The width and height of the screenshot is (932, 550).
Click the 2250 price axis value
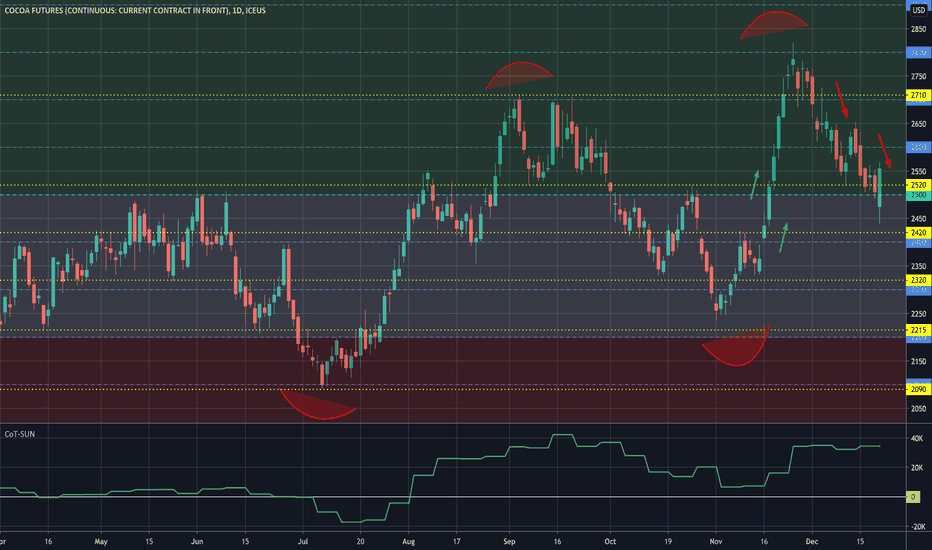[918, 314]
